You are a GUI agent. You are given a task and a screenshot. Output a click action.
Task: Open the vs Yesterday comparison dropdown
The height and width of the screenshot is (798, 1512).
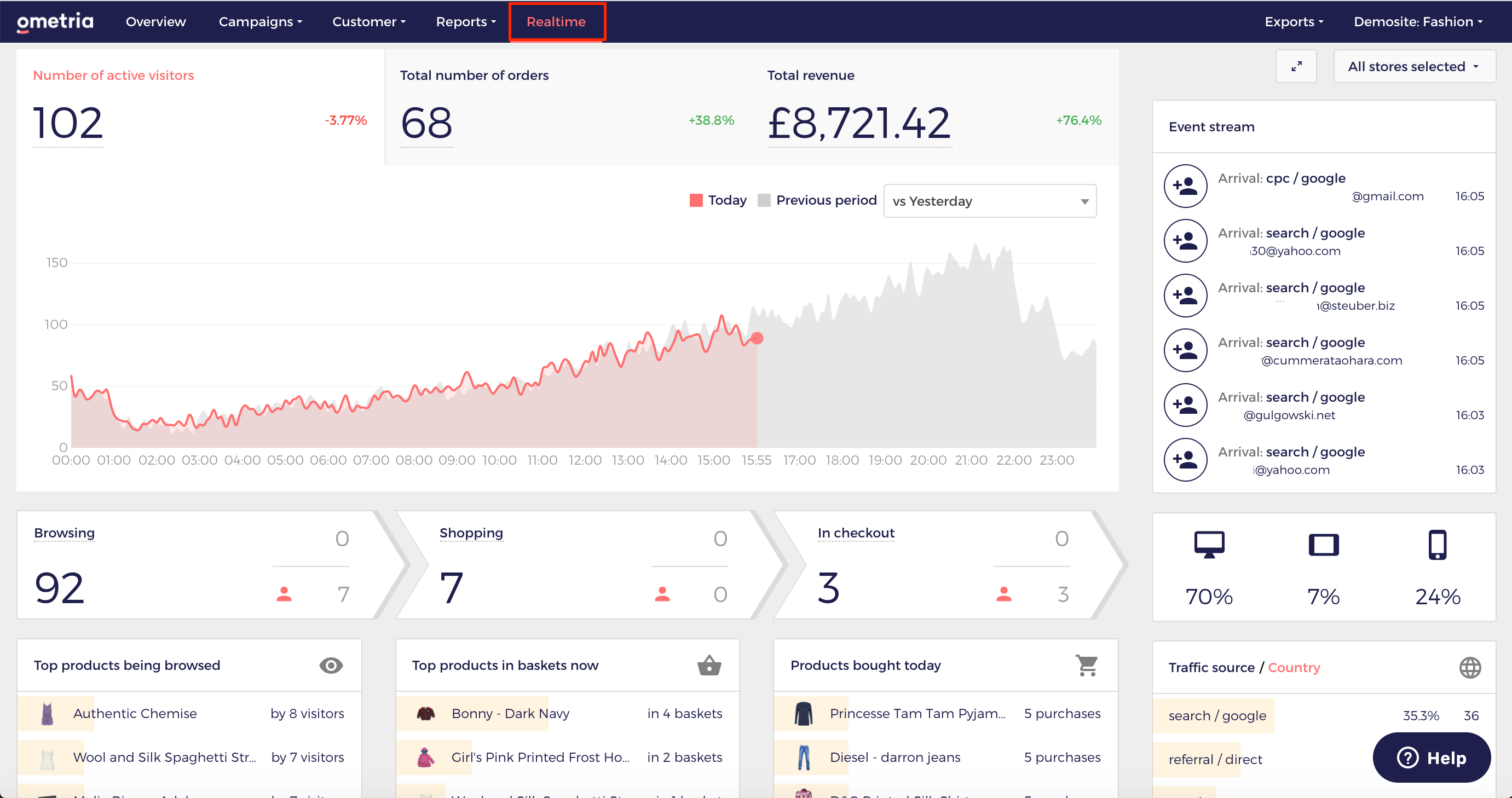(990, 201)
